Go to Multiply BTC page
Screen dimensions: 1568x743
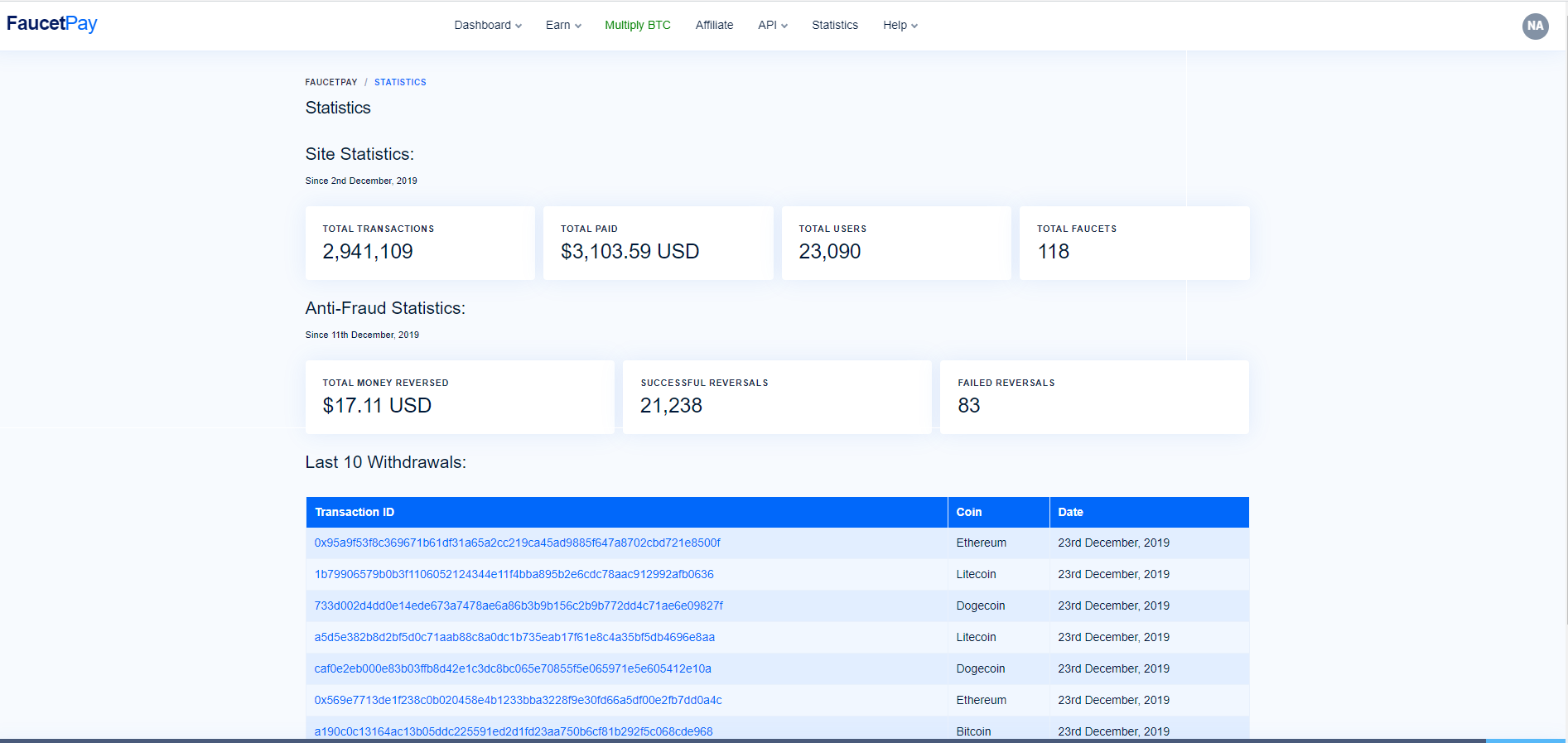coord(637,26)
